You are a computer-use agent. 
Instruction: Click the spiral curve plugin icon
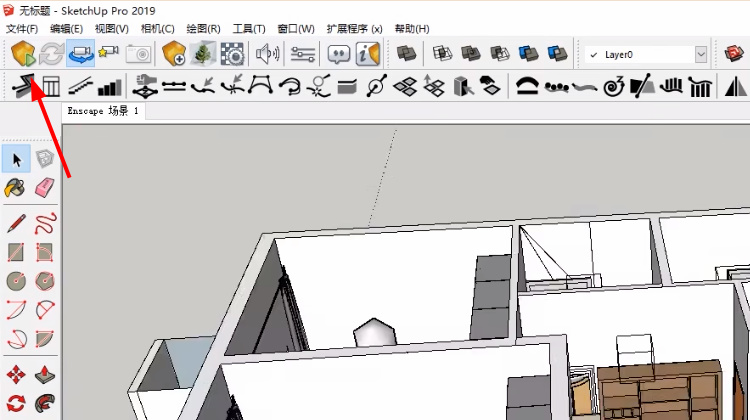click(x=614, y=87)
